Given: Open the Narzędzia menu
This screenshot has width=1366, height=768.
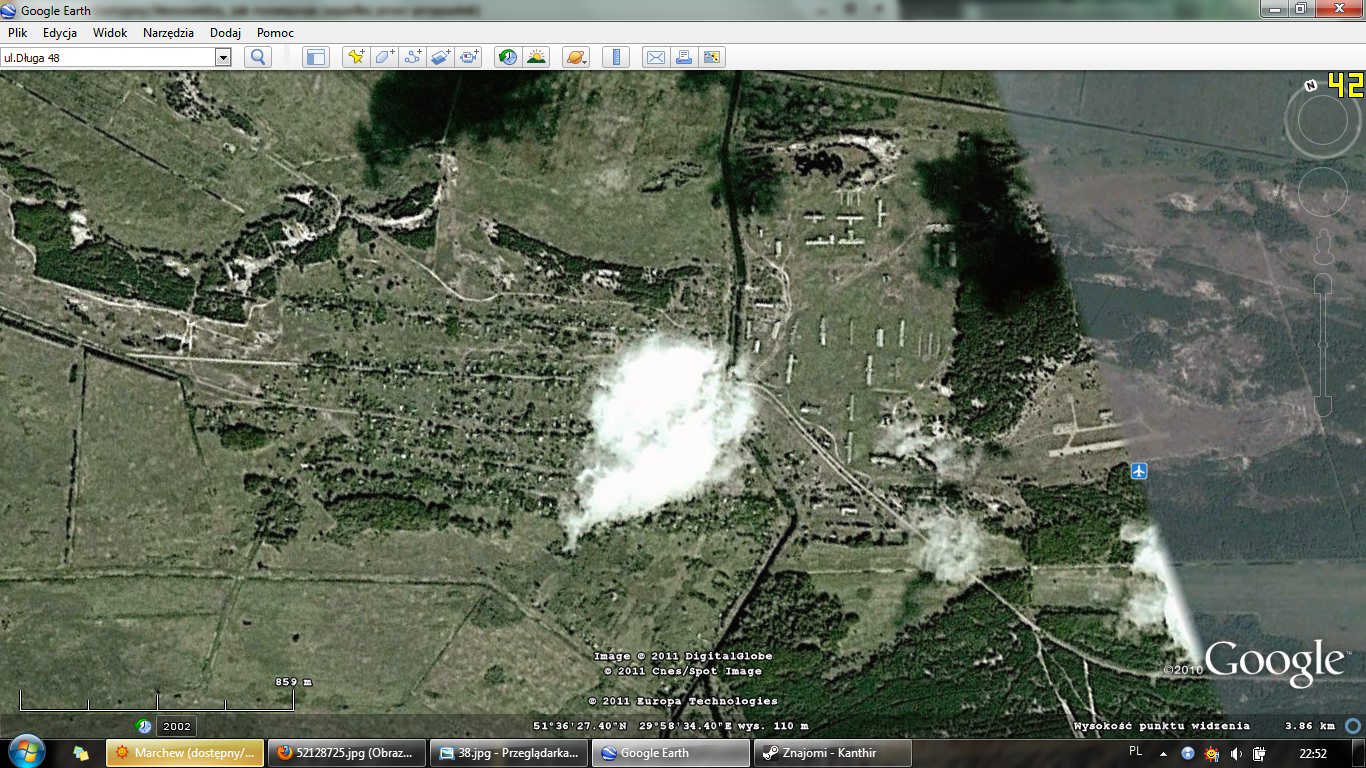Looking at the screenshot, I should 168,32.
